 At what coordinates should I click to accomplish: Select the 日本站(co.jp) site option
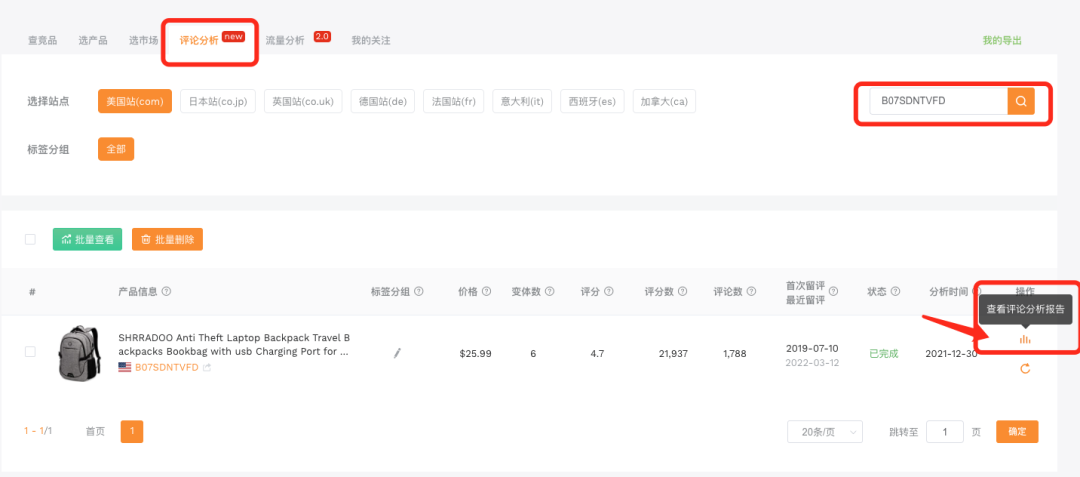[219, 101]
